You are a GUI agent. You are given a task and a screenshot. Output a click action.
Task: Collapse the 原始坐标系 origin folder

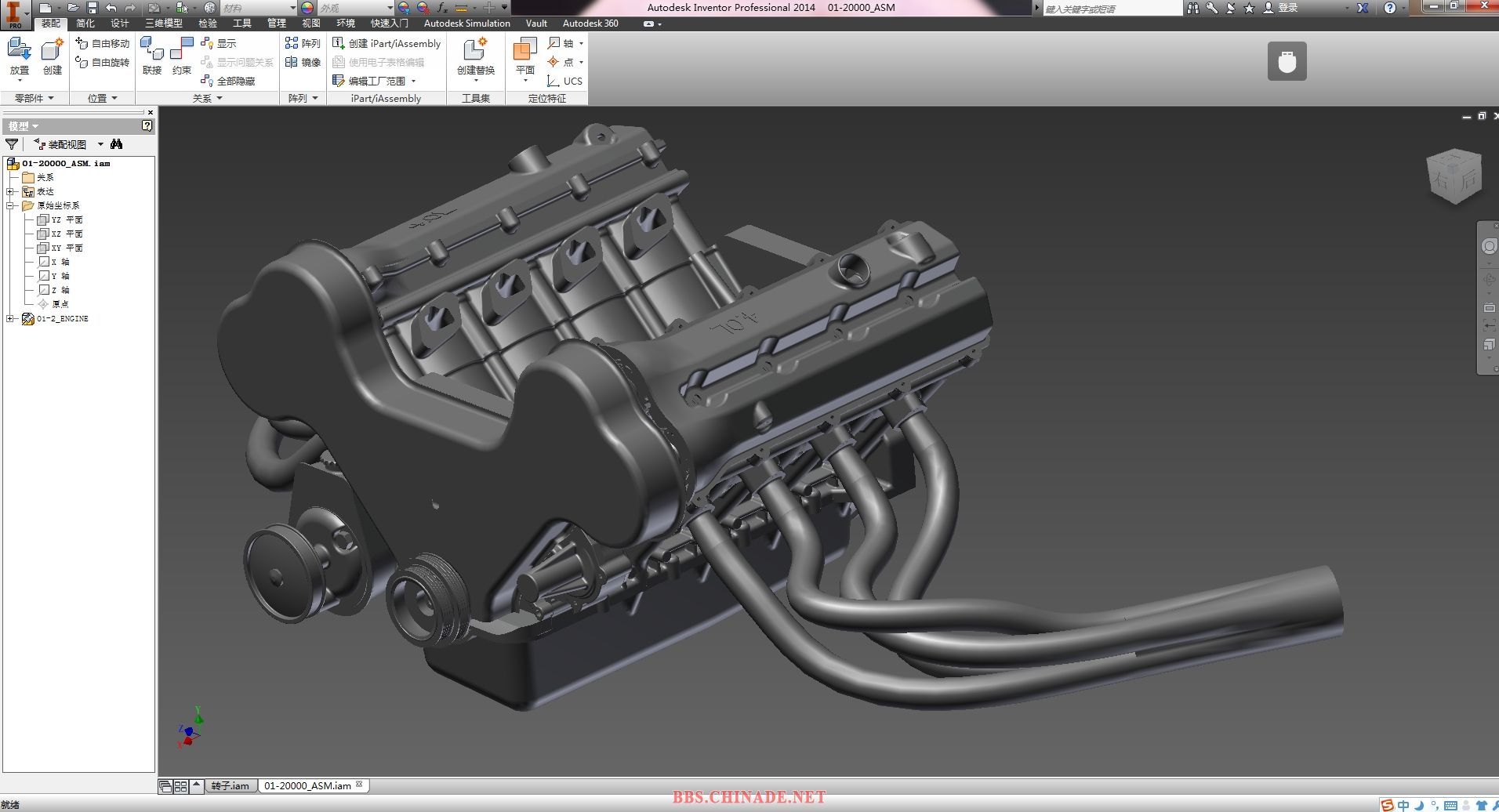(9, 206)
